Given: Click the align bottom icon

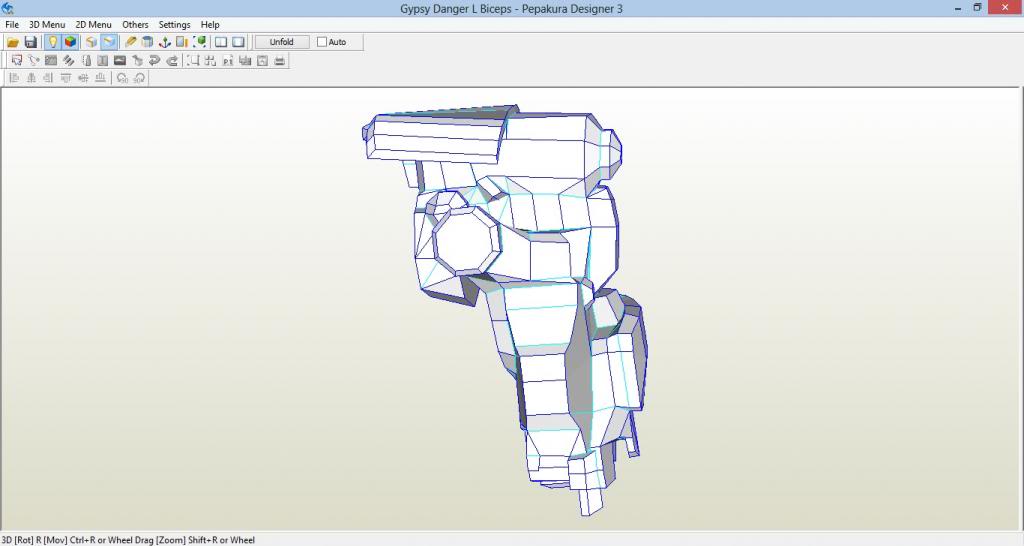Looking at the screenshot, I should tap(100, 78).
